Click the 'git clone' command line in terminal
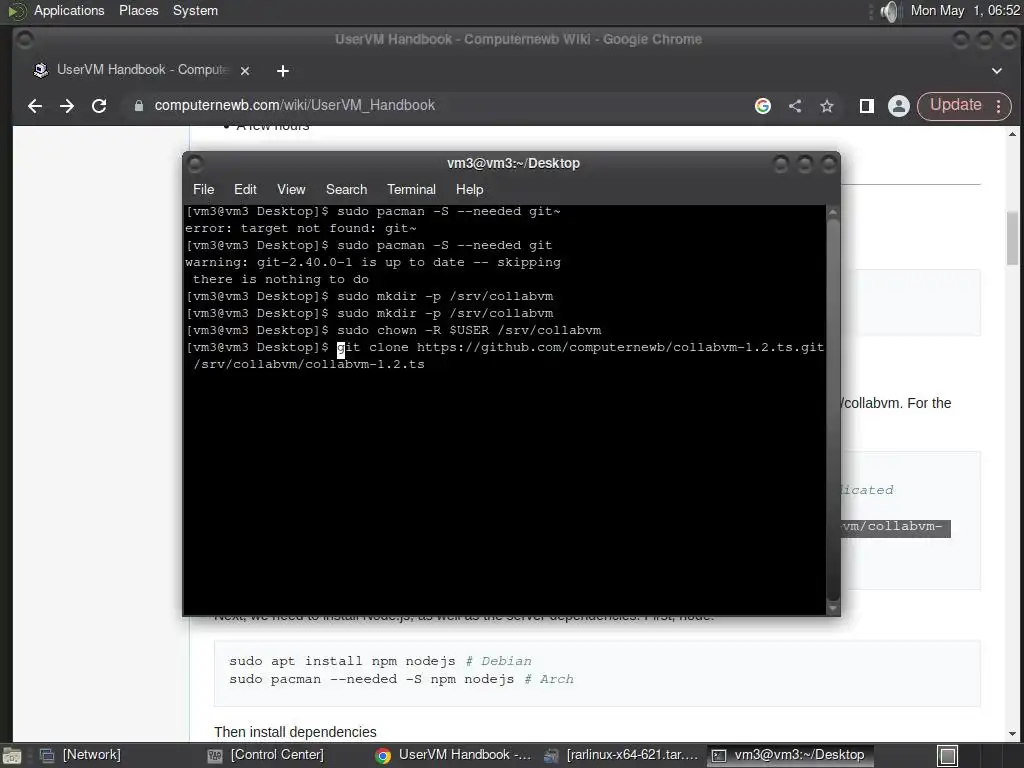Image resolution: width=1024 pixels, height=768 pixels. point(505,355)
